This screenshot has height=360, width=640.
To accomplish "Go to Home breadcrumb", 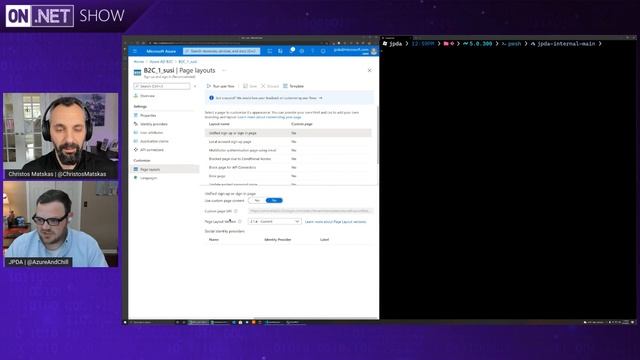I will click(139, 62).
